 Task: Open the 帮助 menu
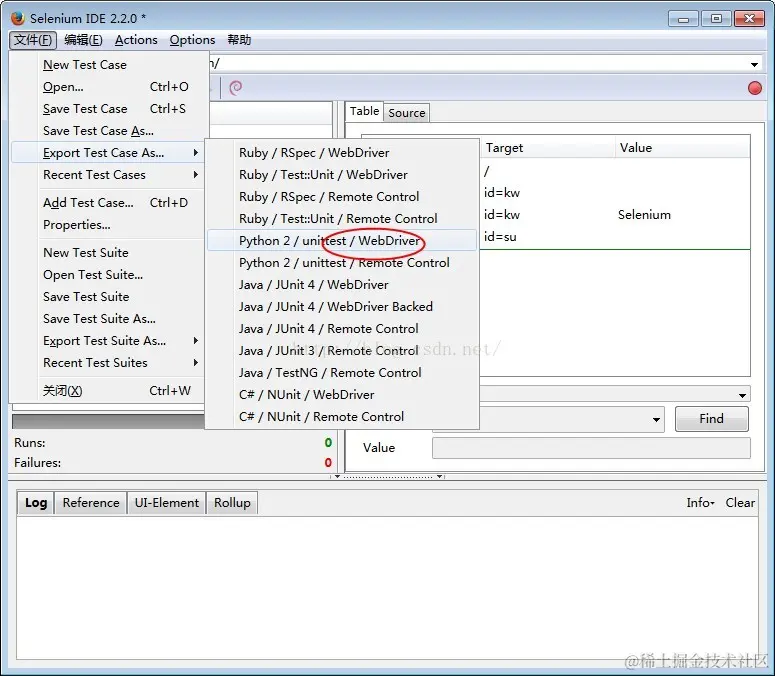(x=239, y=40)
